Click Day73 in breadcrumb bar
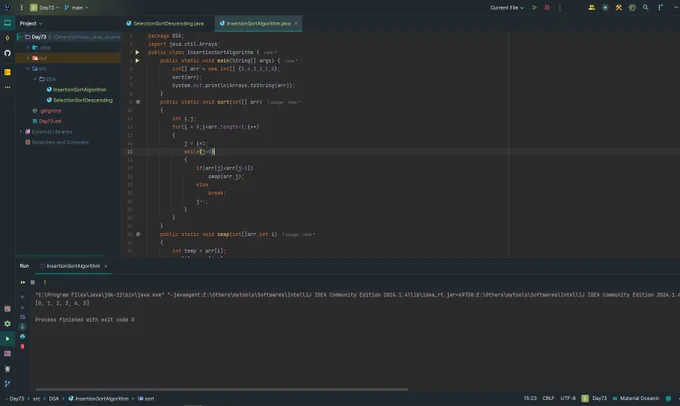The width and height of the screenshot is (680, 406). [x=17, y=399]
